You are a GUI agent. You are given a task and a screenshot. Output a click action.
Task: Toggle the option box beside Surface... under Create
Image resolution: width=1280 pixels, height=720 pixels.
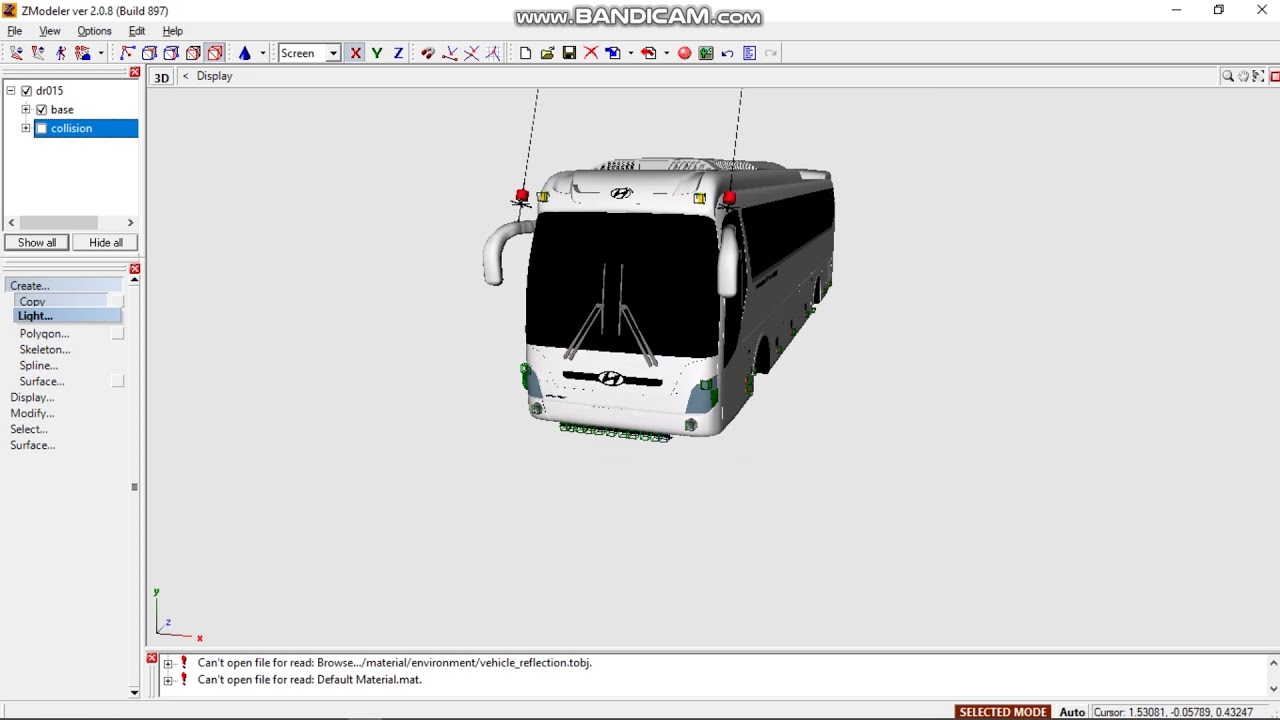click(x=118, y=381)
